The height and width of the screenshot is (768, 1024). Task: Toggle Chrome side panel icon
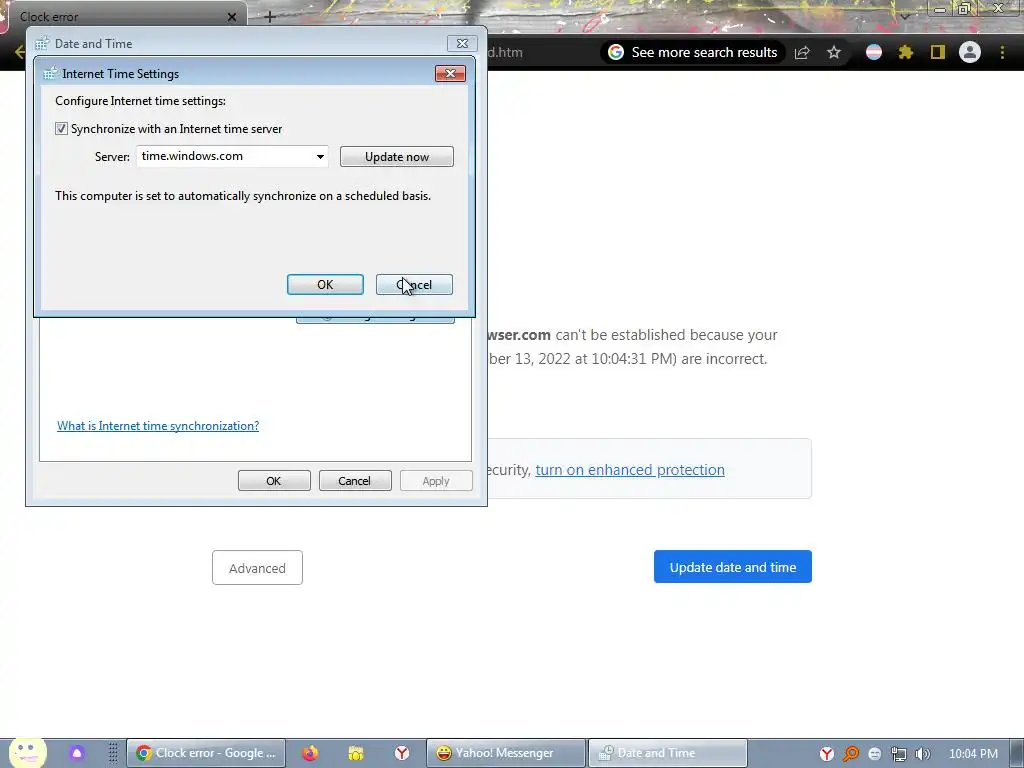tap(938, 52)
